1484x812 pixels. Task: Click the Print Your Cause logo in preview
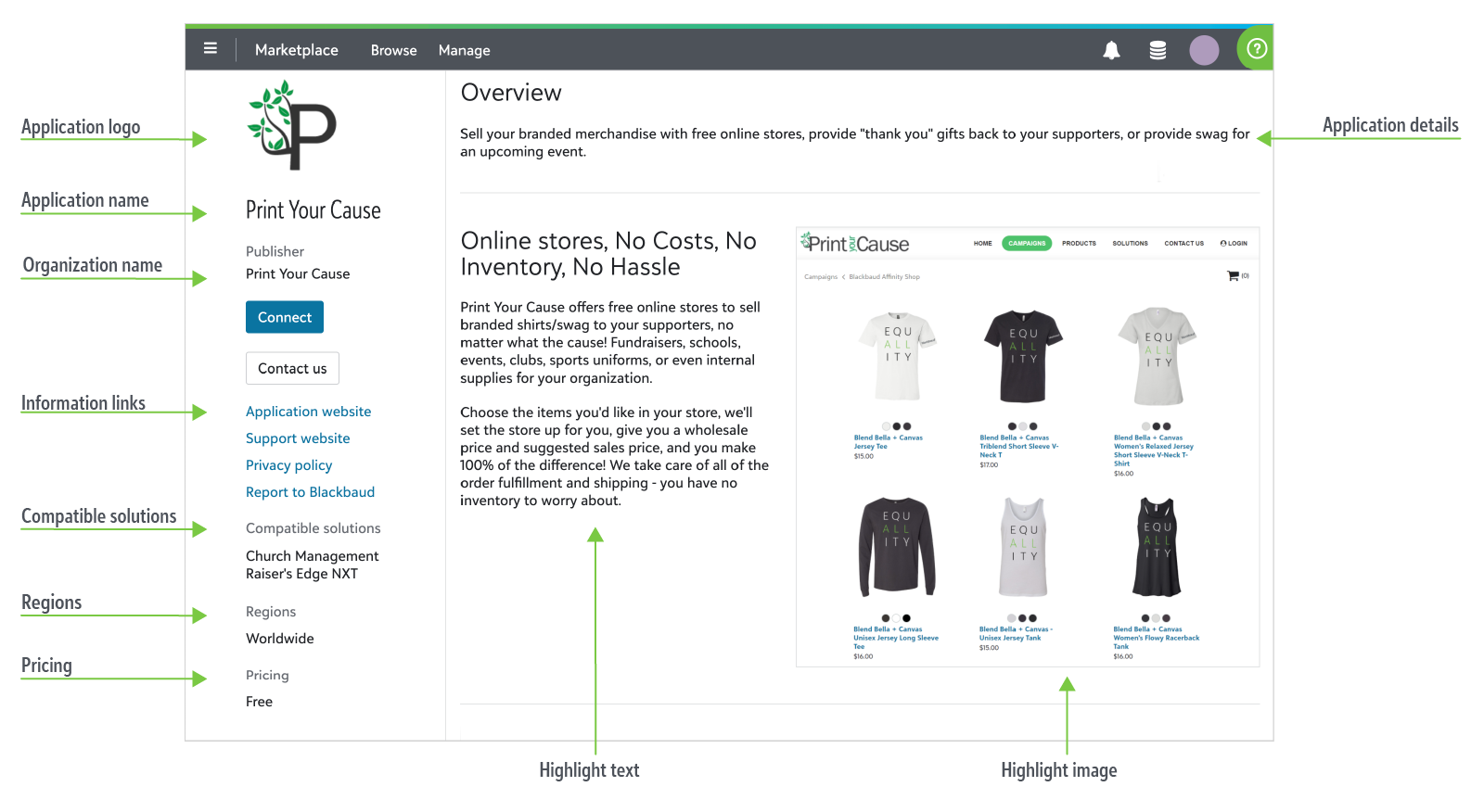click(855, 244)
